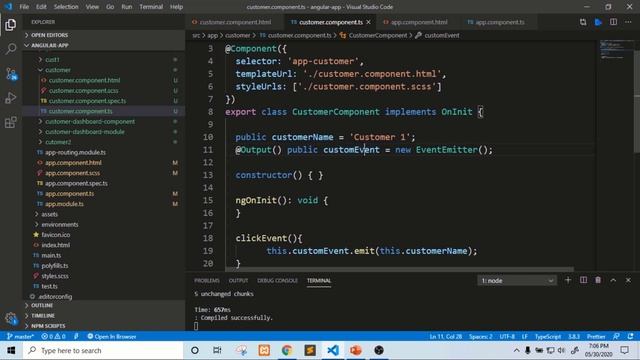Click the blue run icon in editor toolbar
The image size is (640, 360).
598,22
